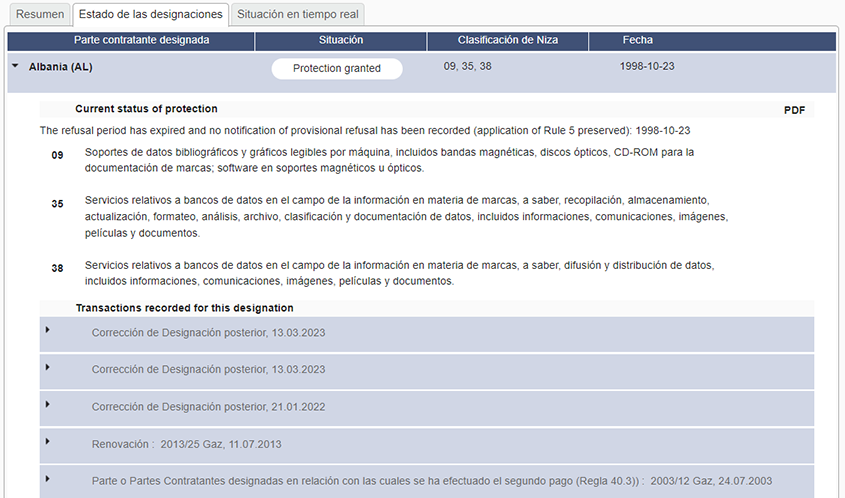Expand arrow beside Corrección dated 21.01.2022

(x=47, y=403)
